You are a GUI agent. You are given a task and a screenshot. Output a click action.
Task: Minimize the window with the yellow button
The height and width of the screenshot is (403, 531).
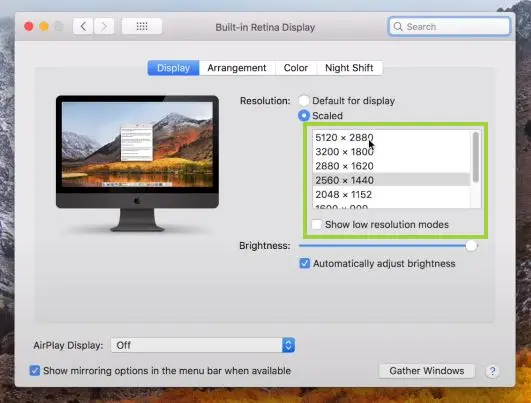[44, 26]
